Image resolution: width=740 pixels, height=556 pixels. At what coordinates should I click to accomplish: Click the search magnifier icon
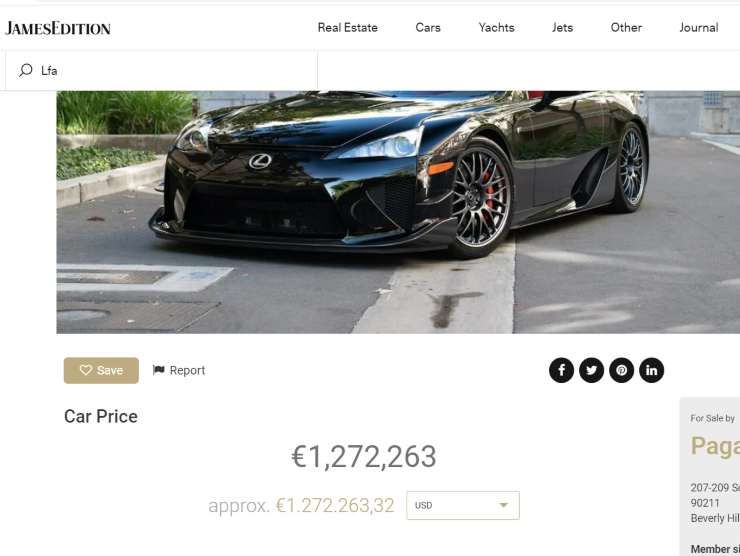coord(25,70)
